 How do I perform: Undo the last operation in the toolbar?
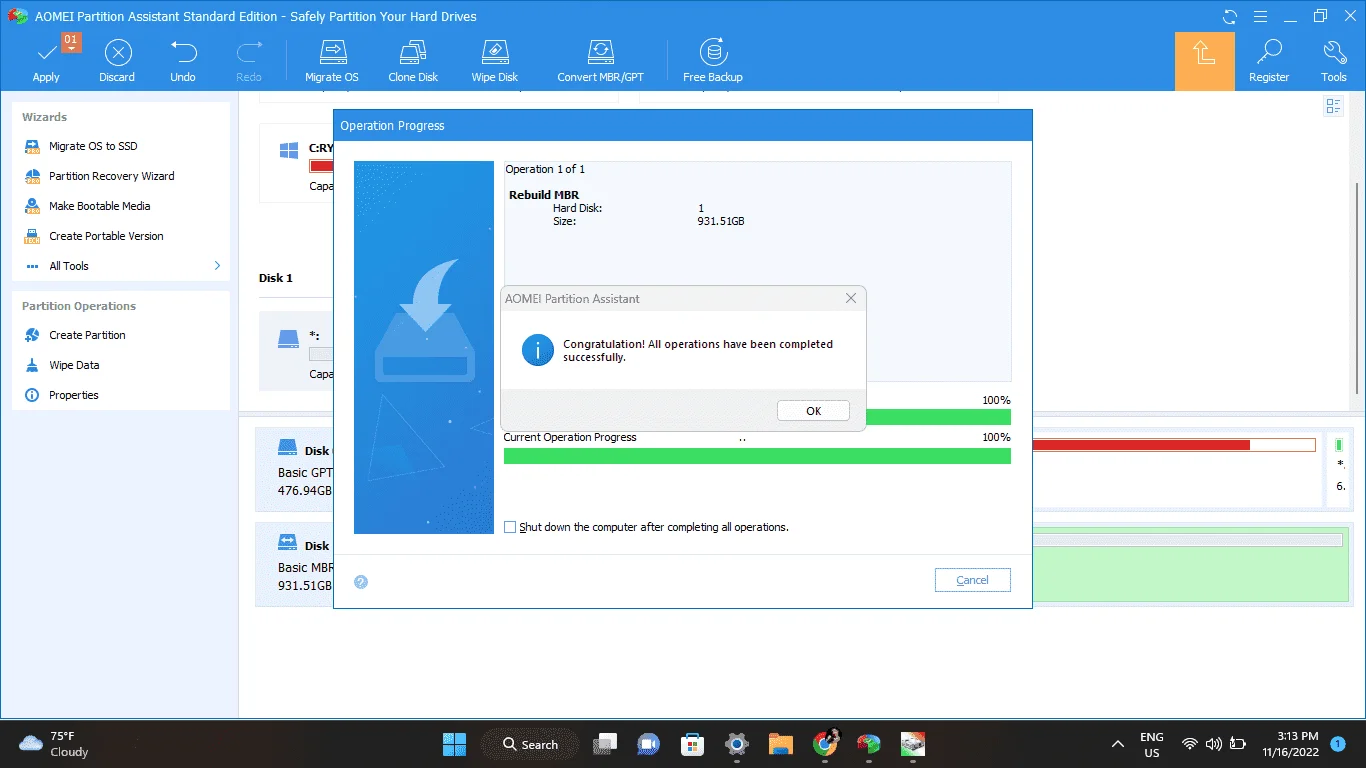183,61
